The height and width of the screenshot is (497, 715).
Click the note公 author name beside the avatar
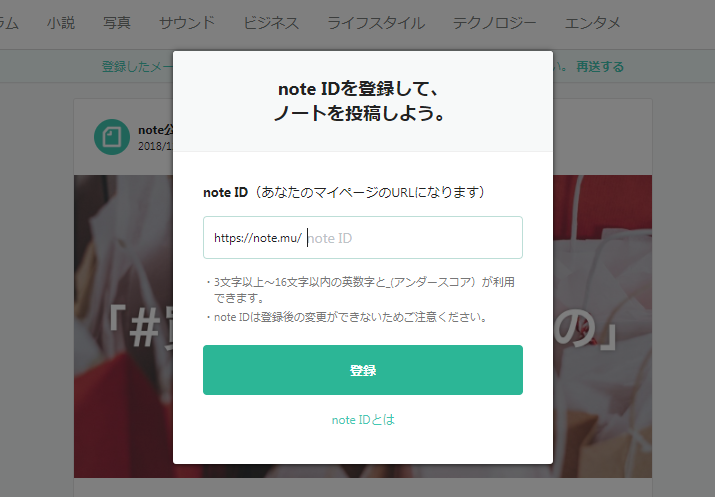click(155, 130)
